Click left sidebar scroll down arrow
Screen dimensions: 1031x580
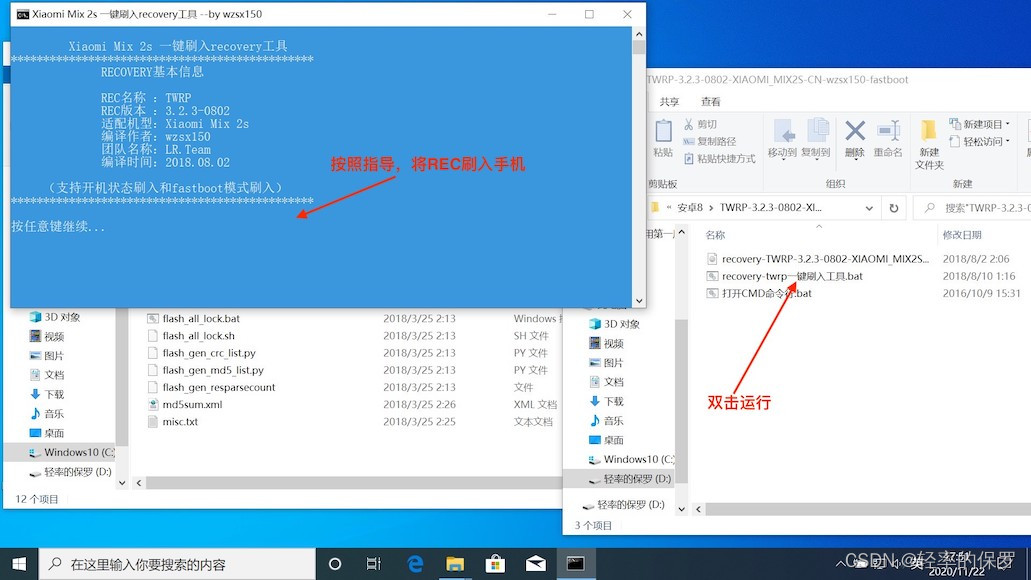click(122, 483)
